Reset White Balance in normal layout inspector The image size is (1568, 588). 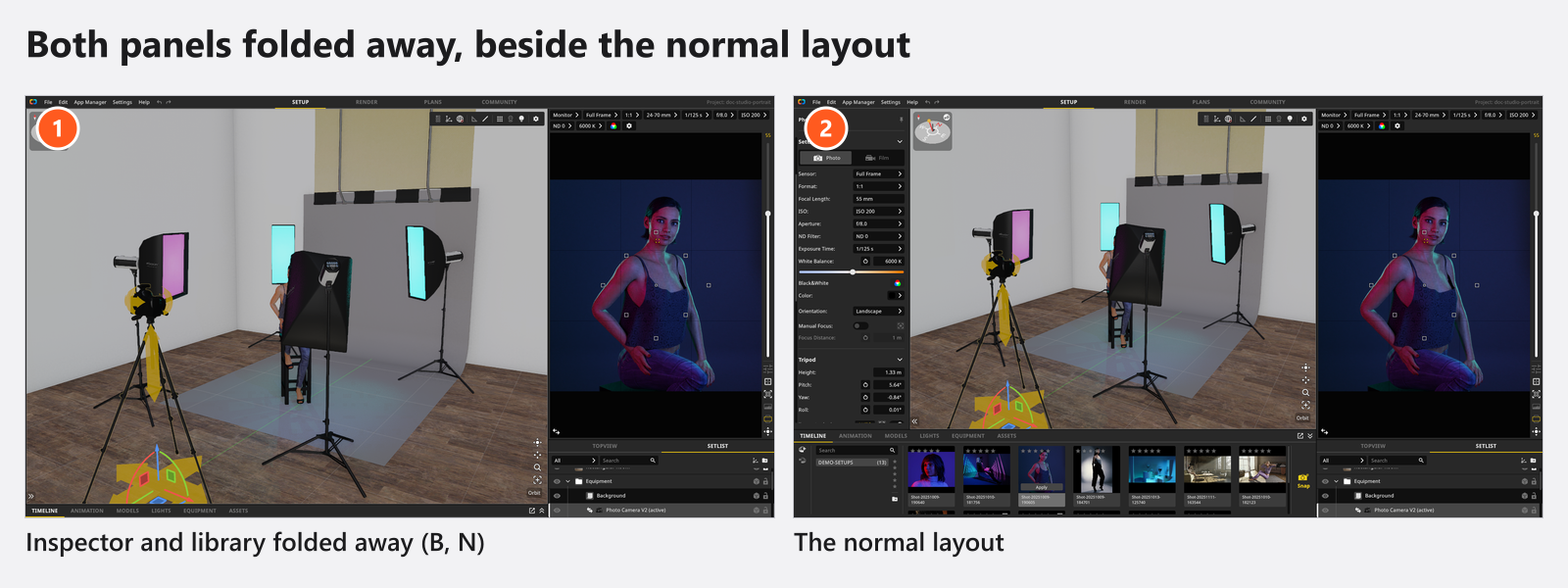(x=865, y=262)
